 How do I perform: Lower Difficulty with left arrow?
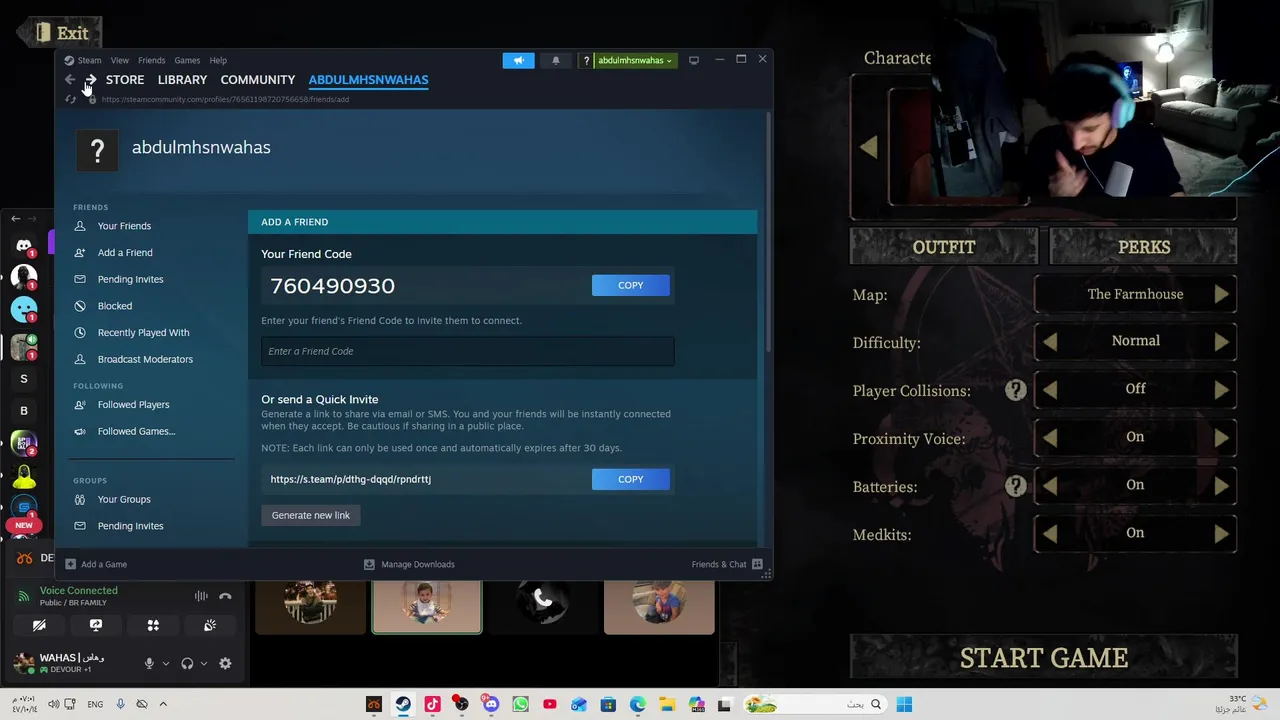[x=1050, y=342]
